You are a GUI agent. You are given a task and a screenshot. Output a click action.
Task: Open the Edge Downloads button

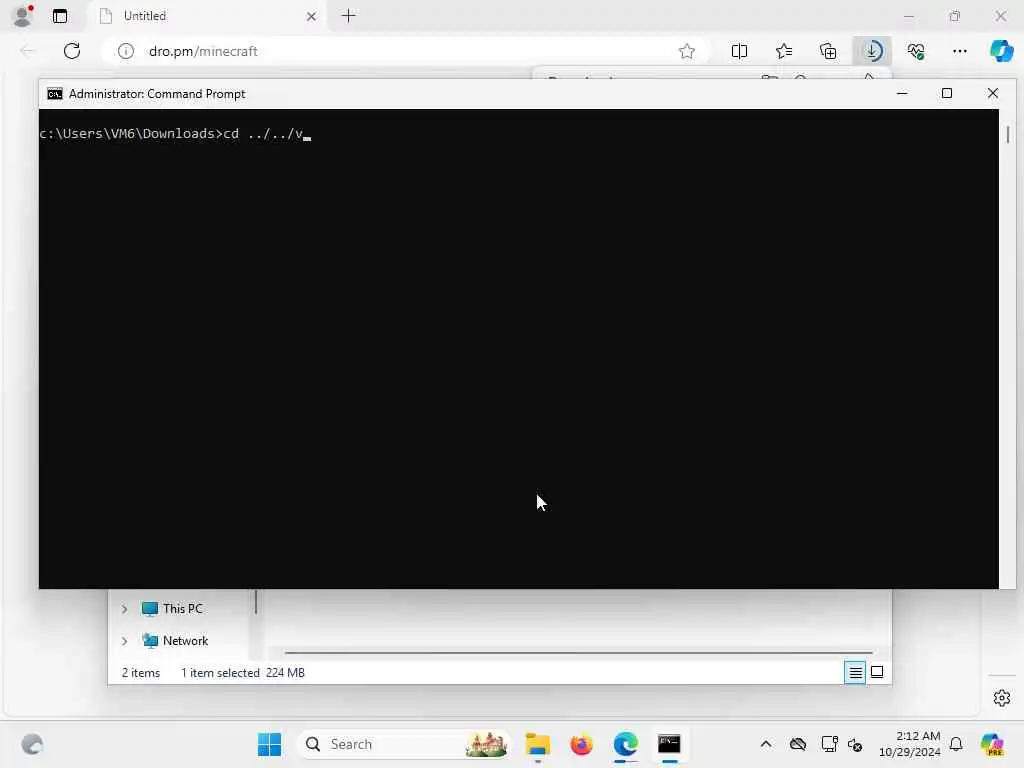click(872, 51)
